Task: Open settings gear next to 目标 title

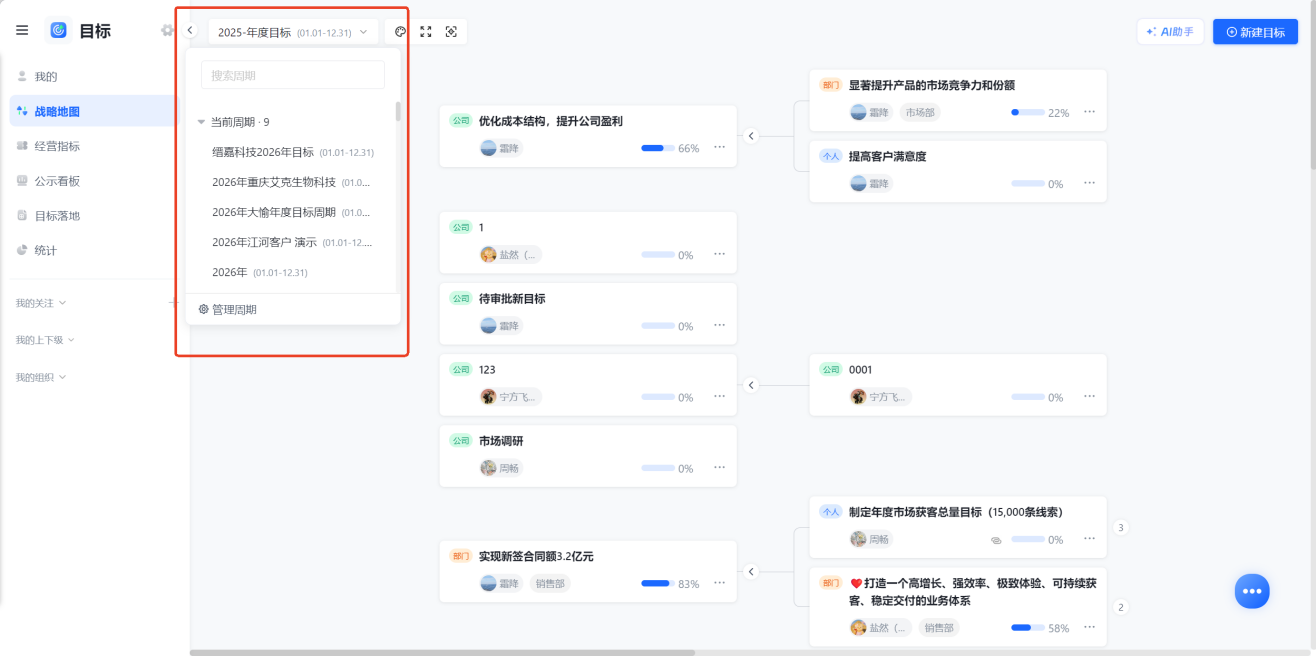Action: tap(167, 31)
